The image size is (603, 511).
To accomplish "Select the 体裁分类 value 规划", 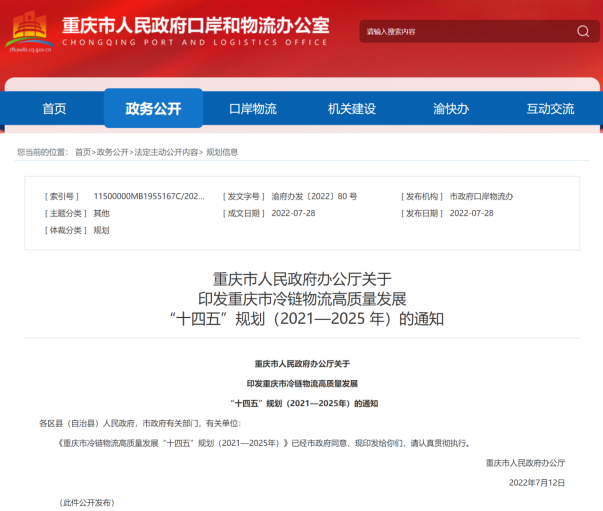I will click(x=102, y=230).
